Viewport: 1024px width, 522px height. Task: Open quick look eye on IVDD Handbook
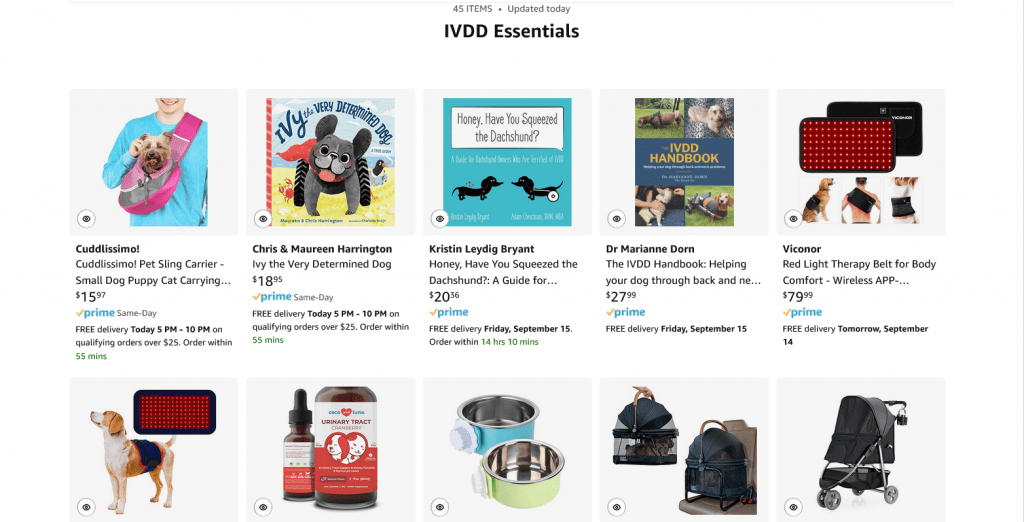[x=616, y=219]
